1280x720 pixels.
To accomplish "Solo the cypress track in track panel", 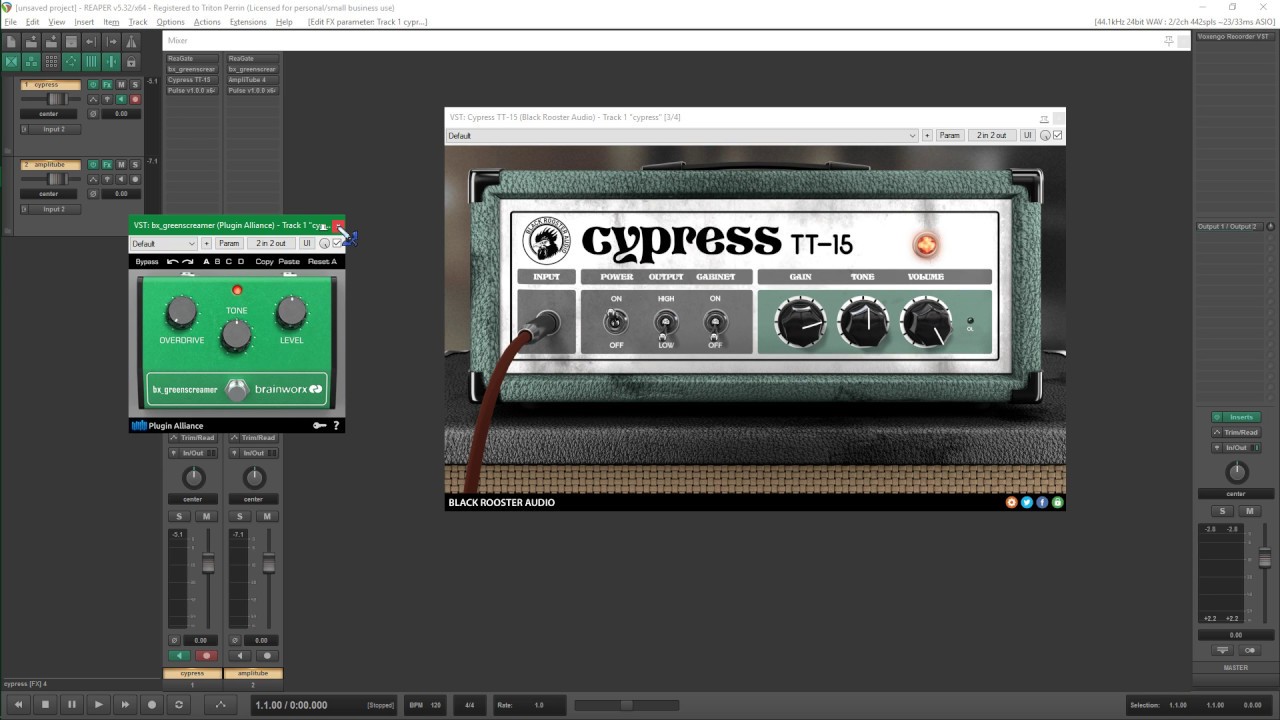I will [x=135, y=85].
